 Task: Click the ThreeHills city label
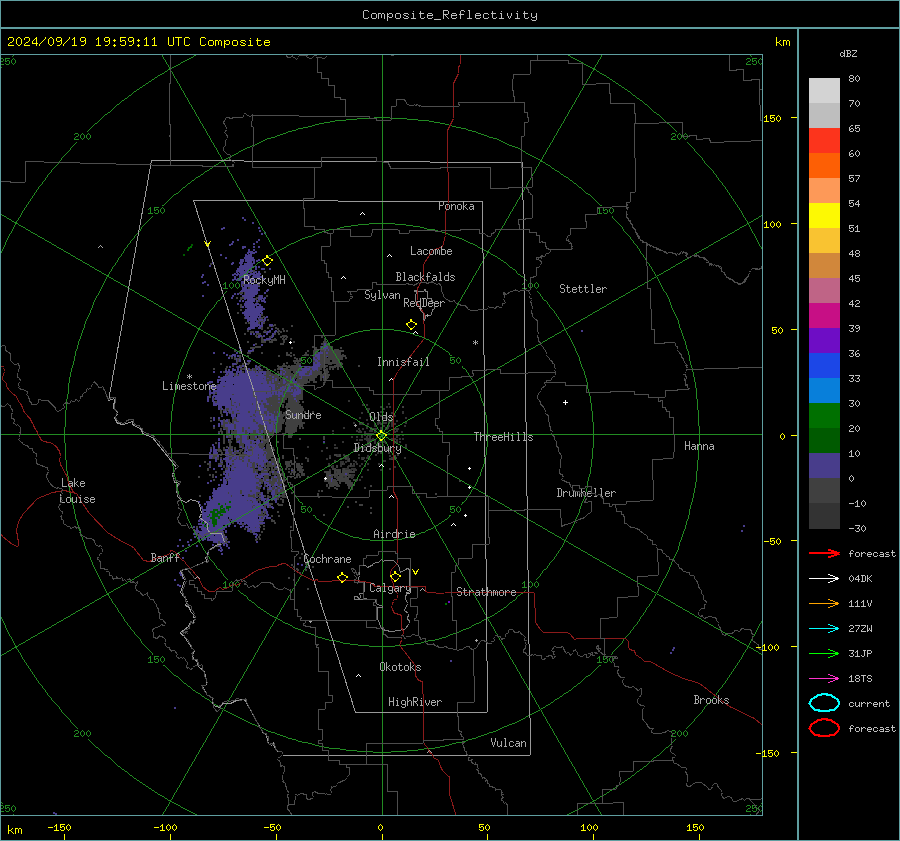pos(503,437)
